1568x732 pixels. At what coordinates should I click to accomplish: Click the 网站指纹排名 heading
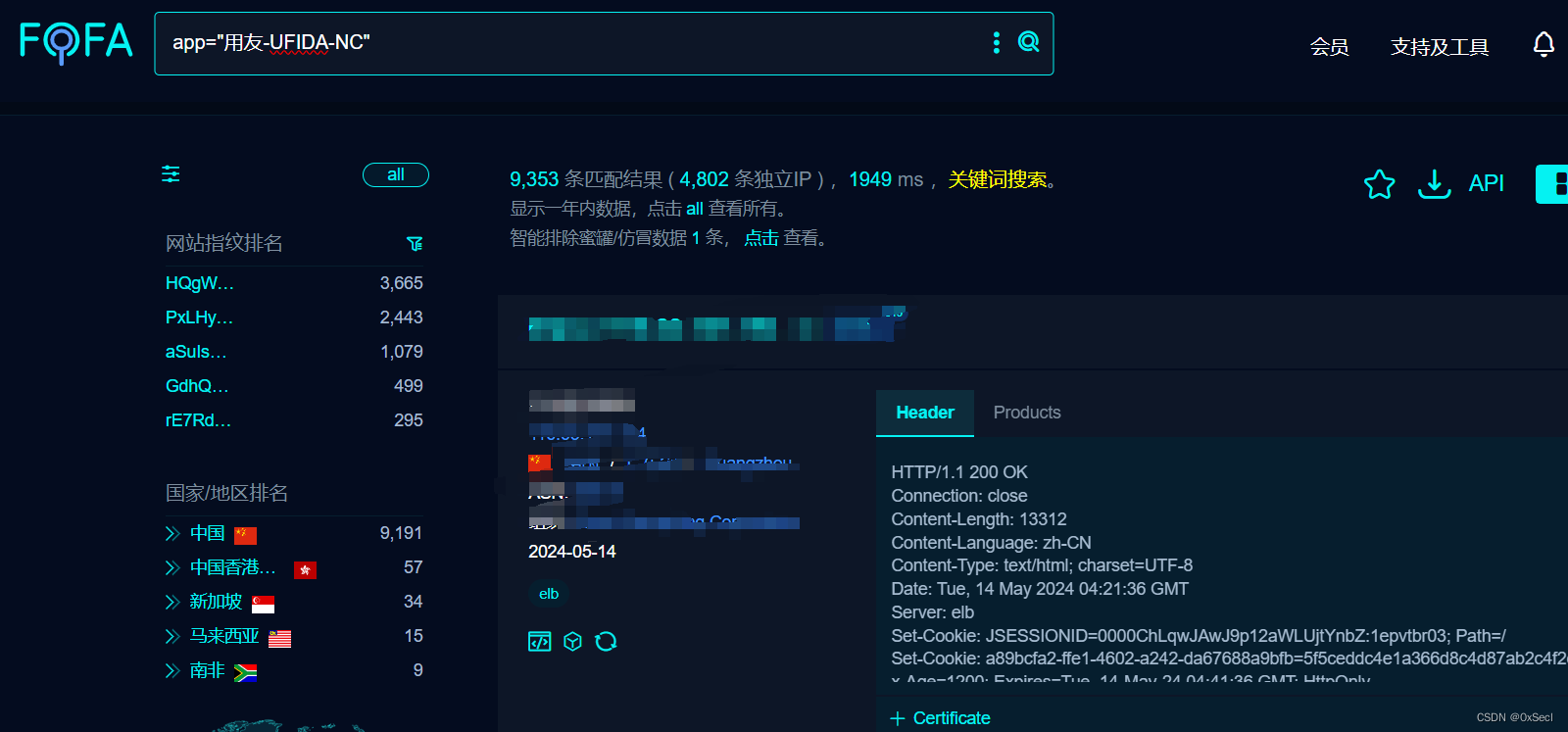pos(223,243)
